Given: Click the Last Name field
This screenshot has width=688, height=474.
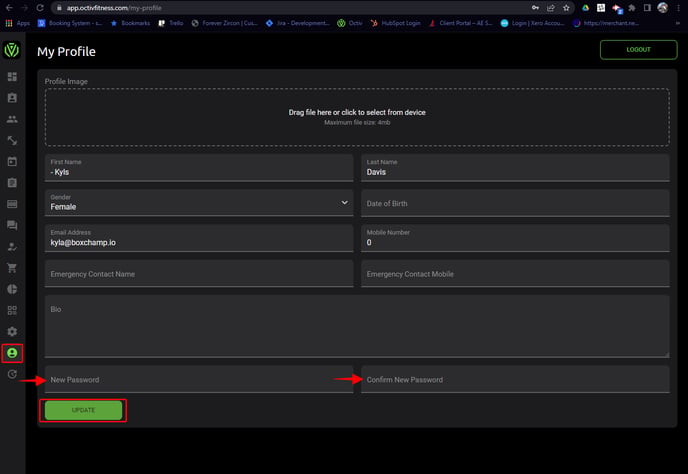Looking at the screenshot, I should (x=515, y=168).
